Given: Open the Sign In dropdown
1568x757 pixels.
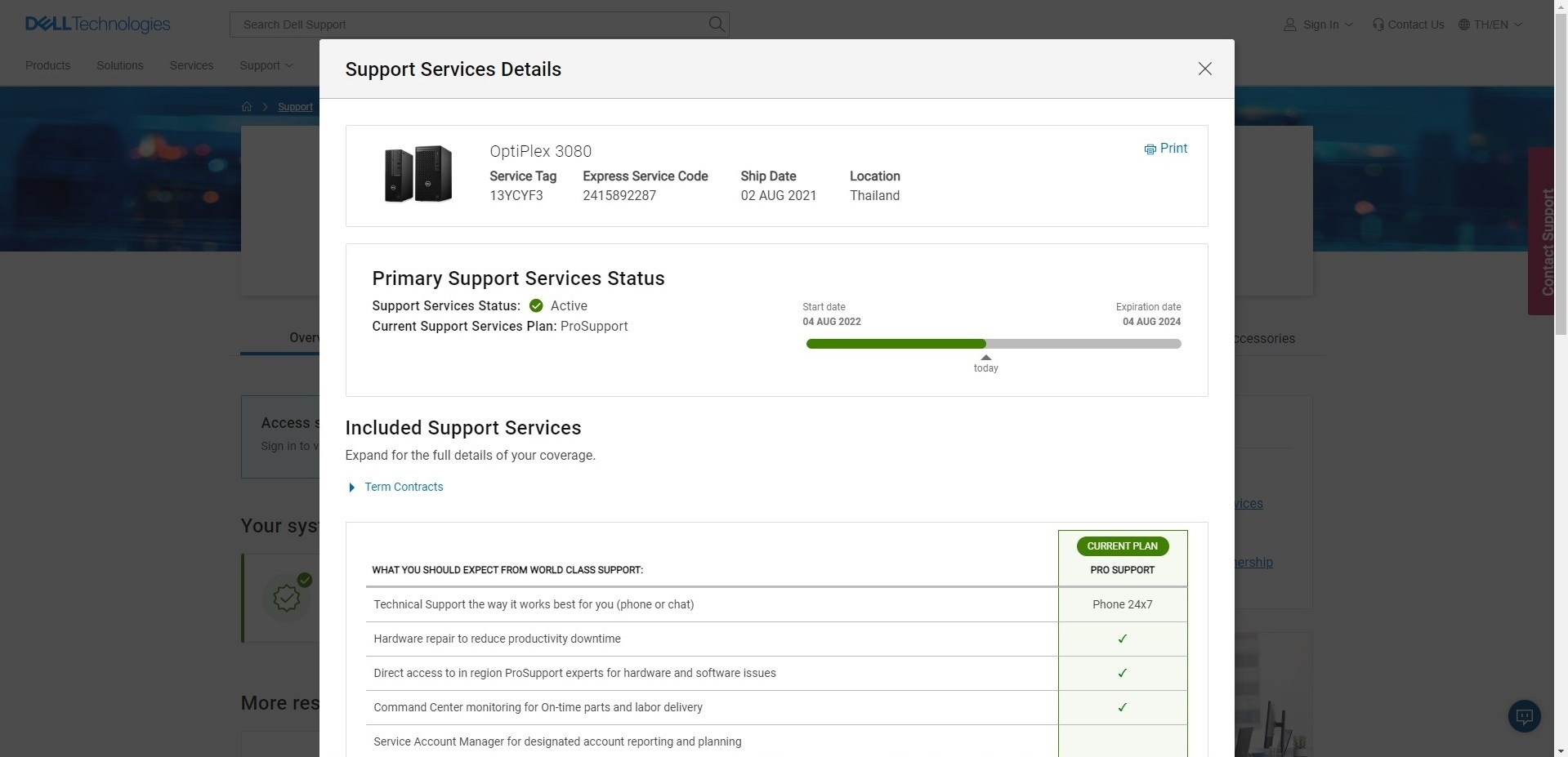Looking at the screenshot, I should 1318,24.
